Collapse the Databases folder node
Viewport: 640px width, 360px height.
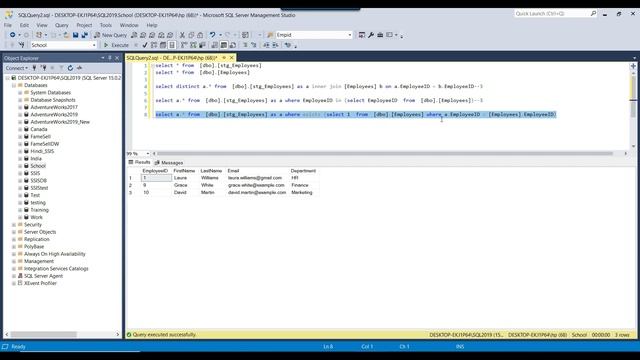coord(13,85)
